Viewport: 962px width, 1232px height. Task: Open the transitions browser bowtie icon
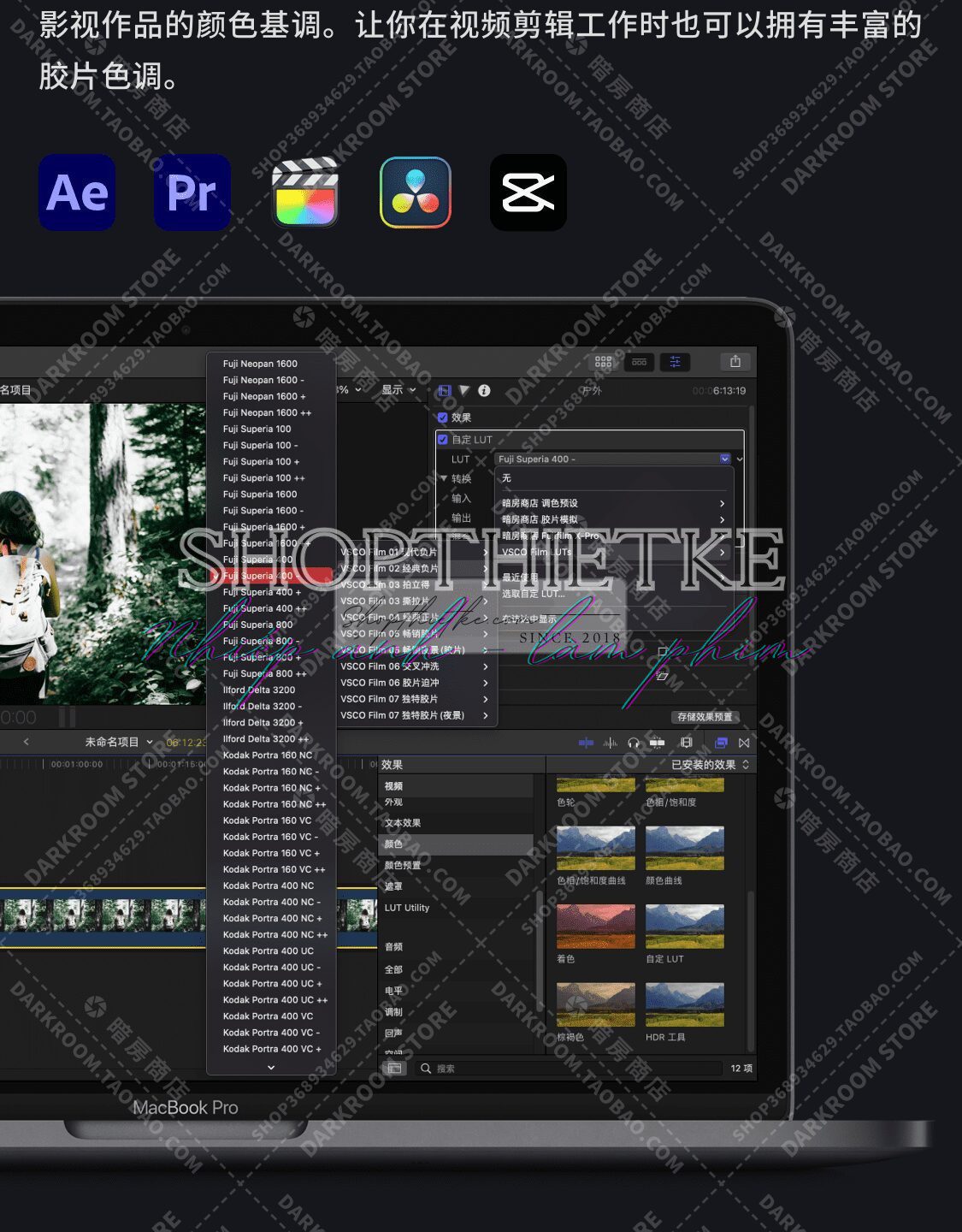744,743
